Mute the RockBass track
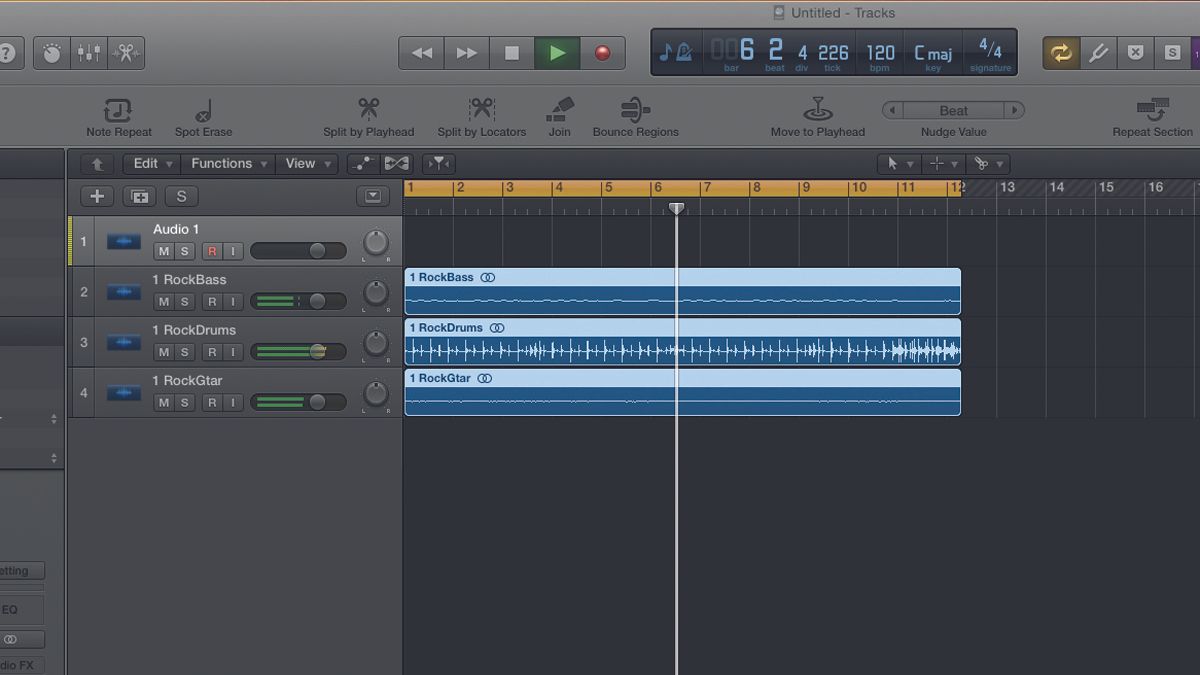This screenshot has height=675, width=1200. (x=163, y=301)
